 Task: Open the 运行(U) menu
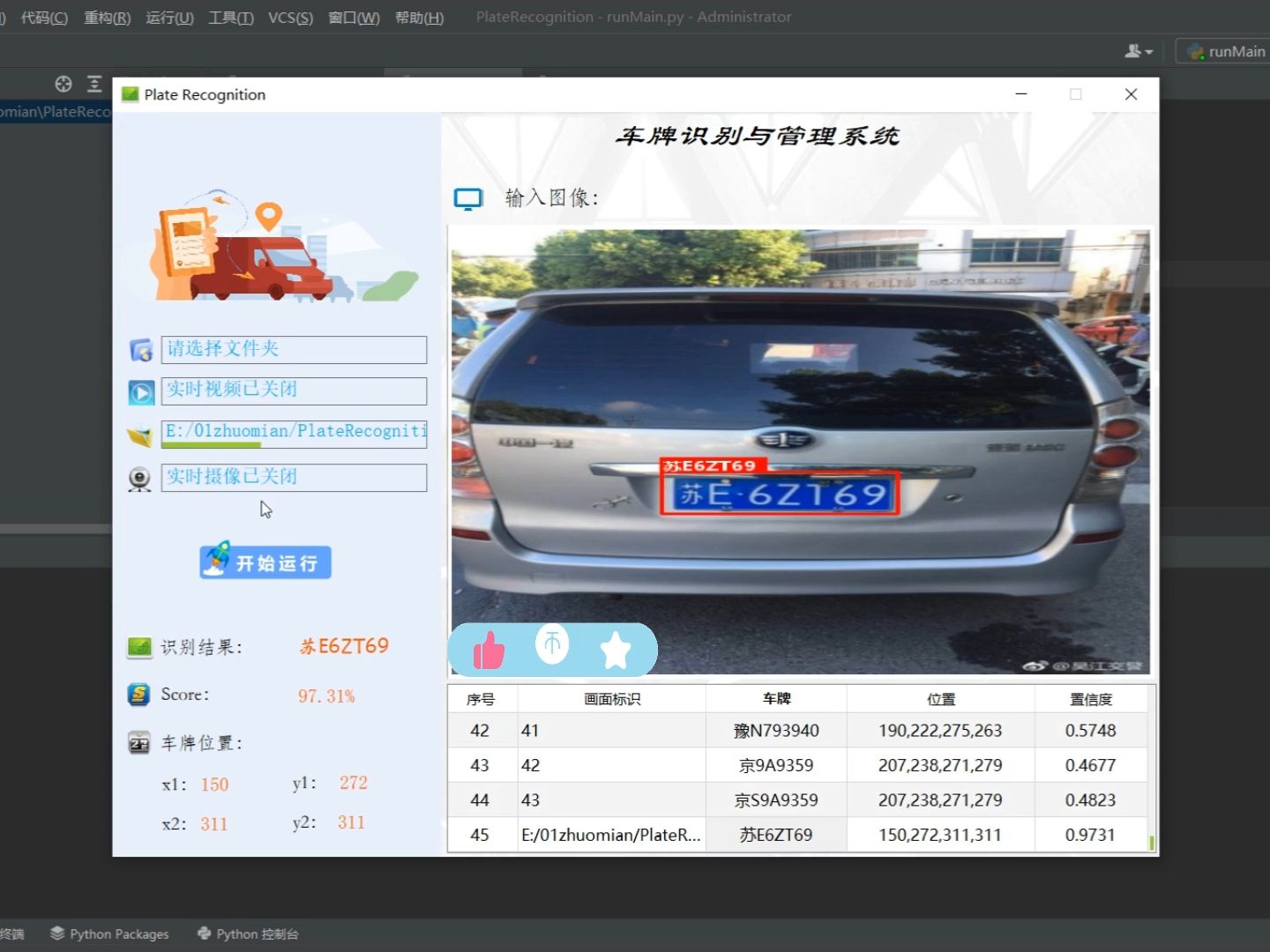(169, 18)
